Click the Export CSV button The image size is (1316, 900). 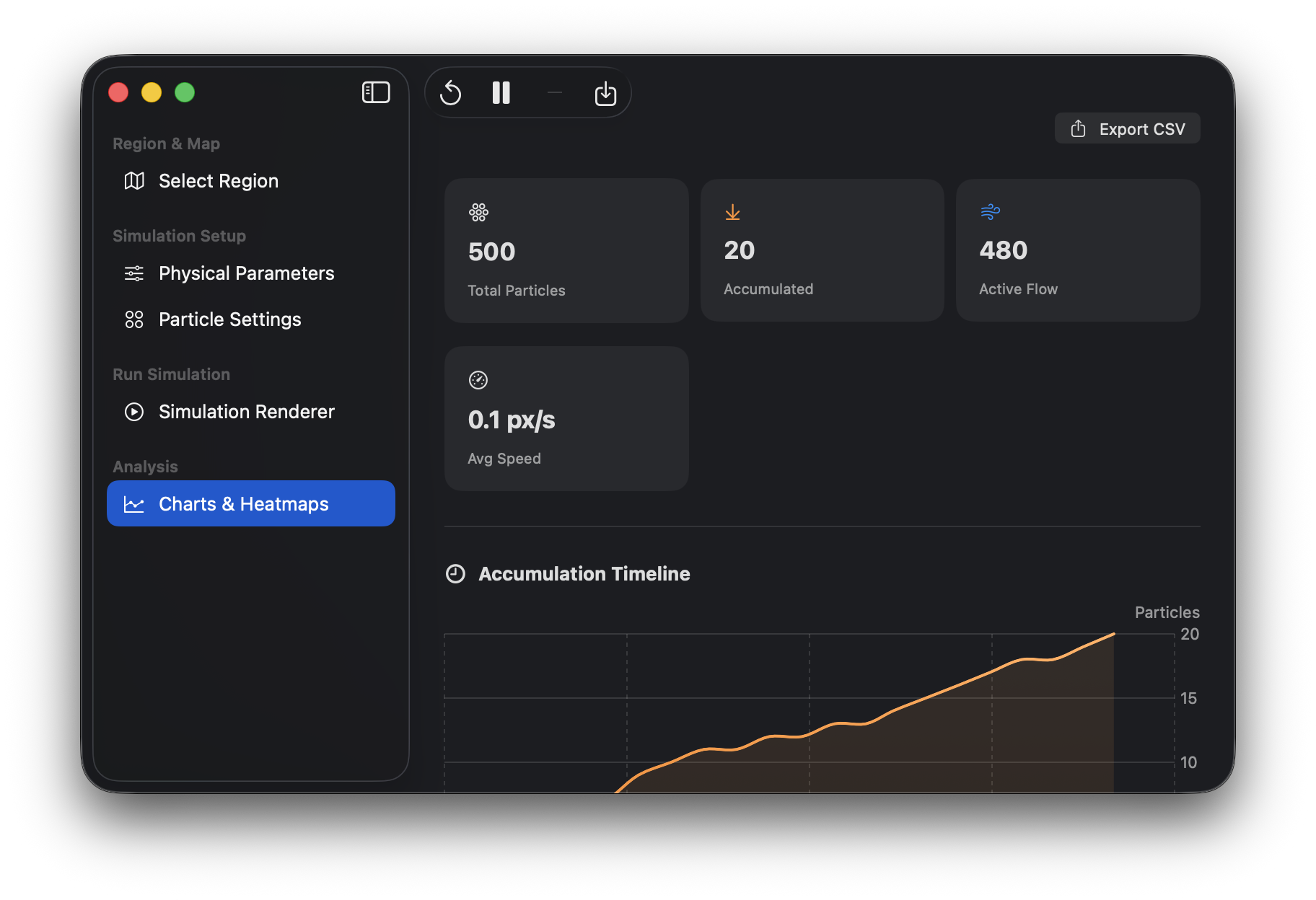click(1127, 129)
